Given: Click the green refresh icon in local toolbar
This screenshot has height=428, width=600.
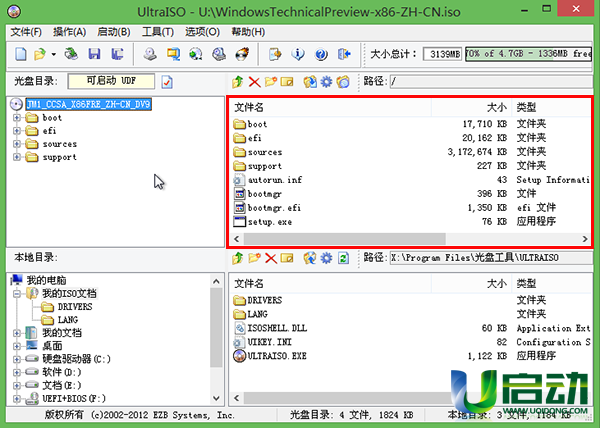Looking at the screenshot, I should click(x=343, y=258).
